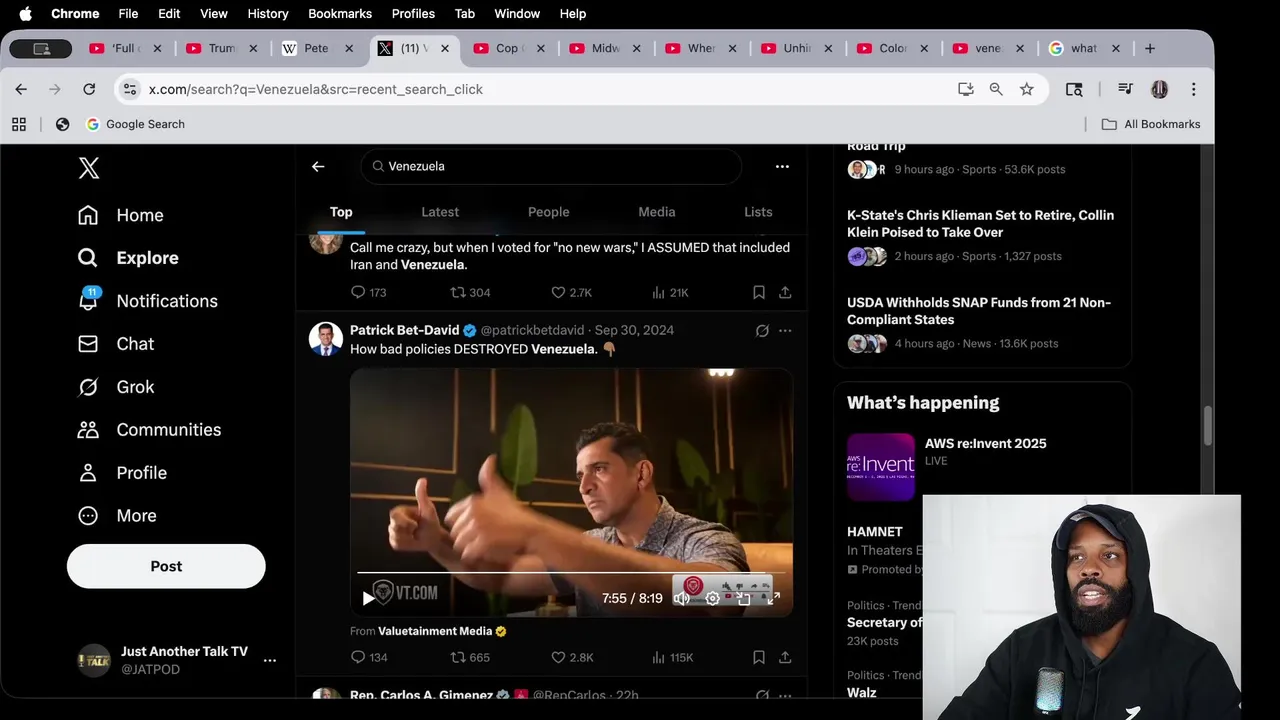The width and height of the screenshot is (1280, 720).
Task: Go back in Chrome
Action: 21,89
